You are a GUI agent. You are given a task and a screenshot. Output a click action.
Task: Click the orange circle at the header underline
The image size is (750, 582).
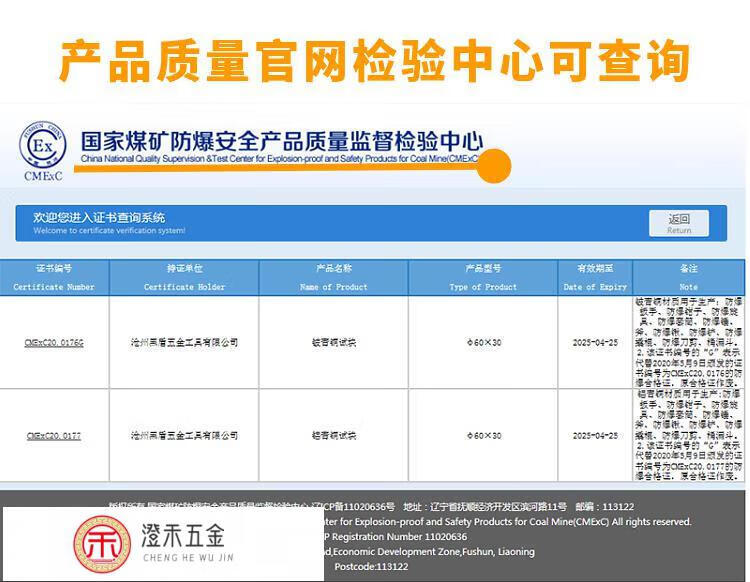pos(494,166)
